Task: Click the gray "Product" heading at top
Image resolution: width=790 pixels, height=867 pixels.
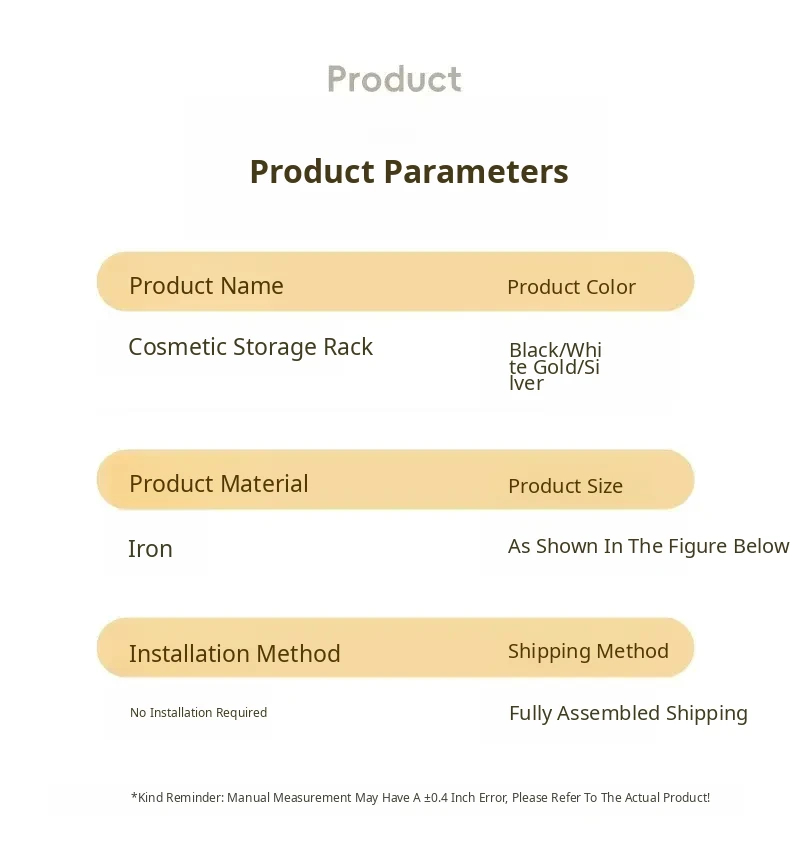Action: 394,79
